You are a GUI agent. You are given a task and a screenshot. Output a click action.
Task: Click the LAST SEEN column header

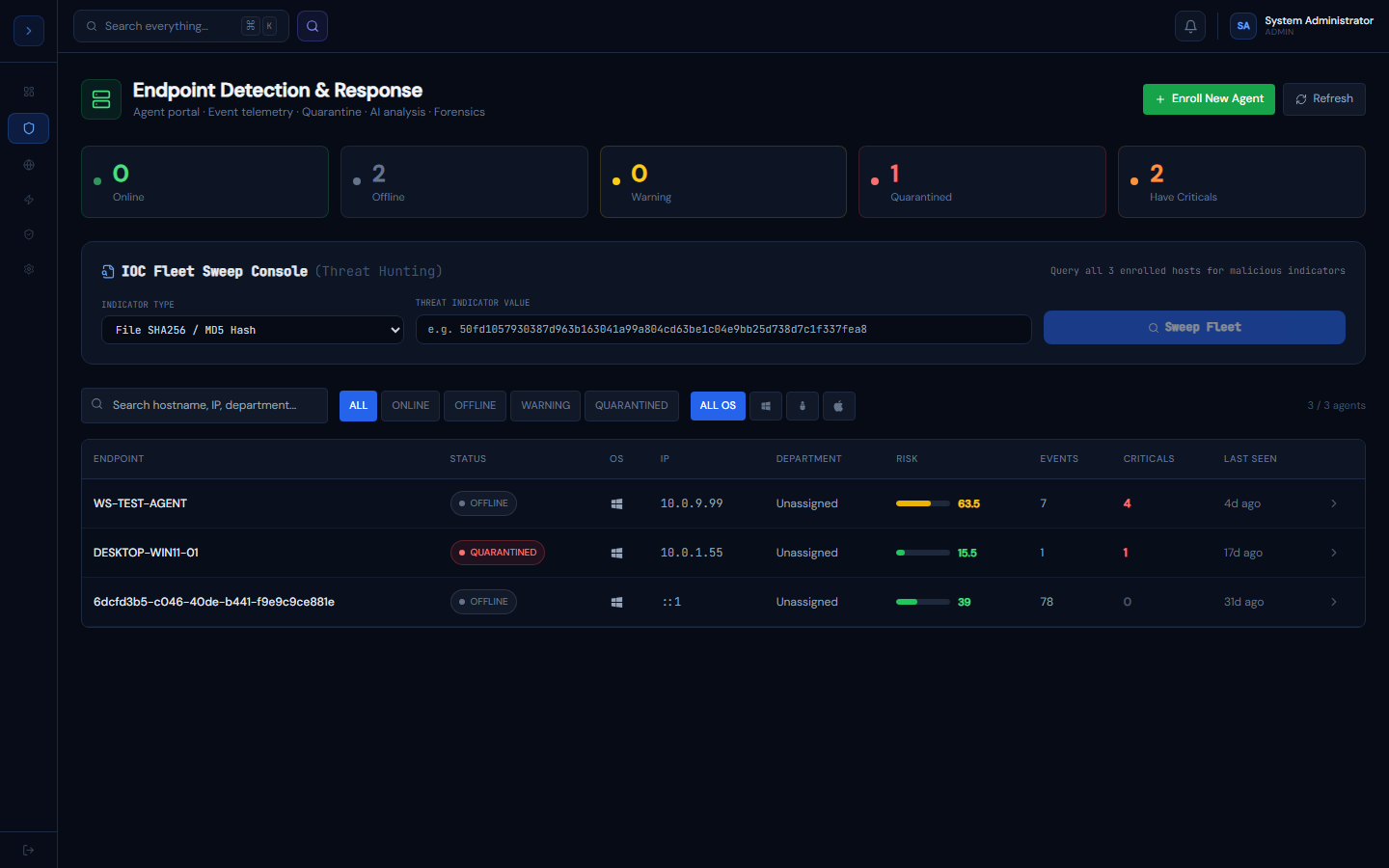tap(1250, 459)
